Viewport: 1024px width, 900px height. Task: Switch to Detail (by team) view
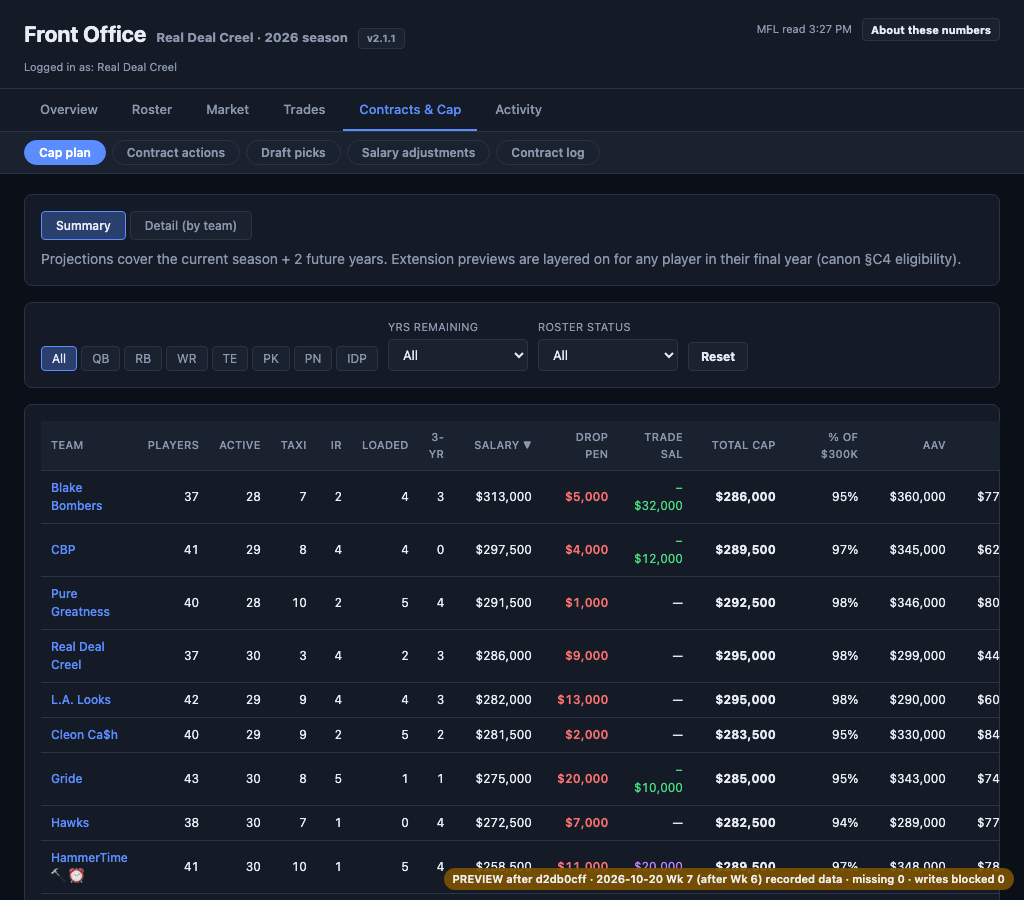[x=191, y=226]
